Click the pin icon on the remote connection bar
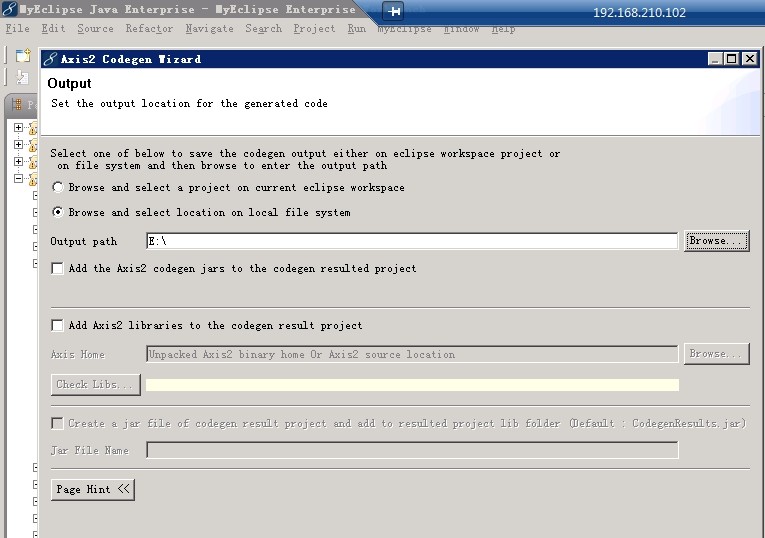 [393, 11]
